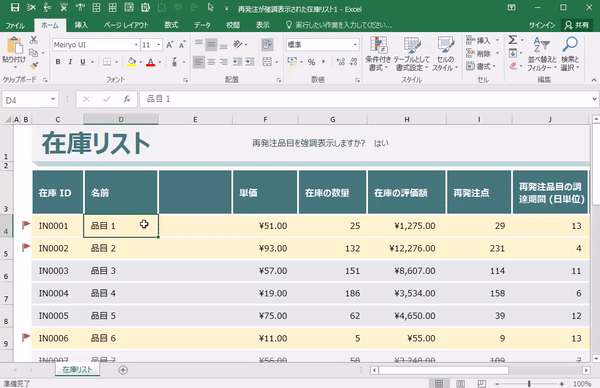Switch to the ページ レイアウト tab
600x388 pixels.
click(126, 25)
